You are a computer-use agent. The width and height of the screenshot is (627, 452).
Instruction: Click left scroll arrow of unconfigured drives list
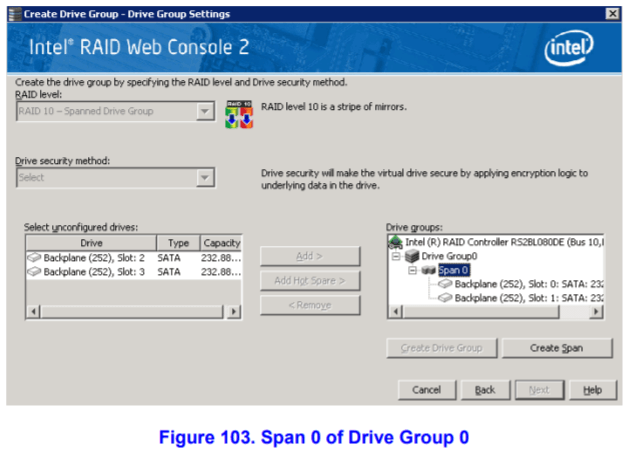coord(34,312)
